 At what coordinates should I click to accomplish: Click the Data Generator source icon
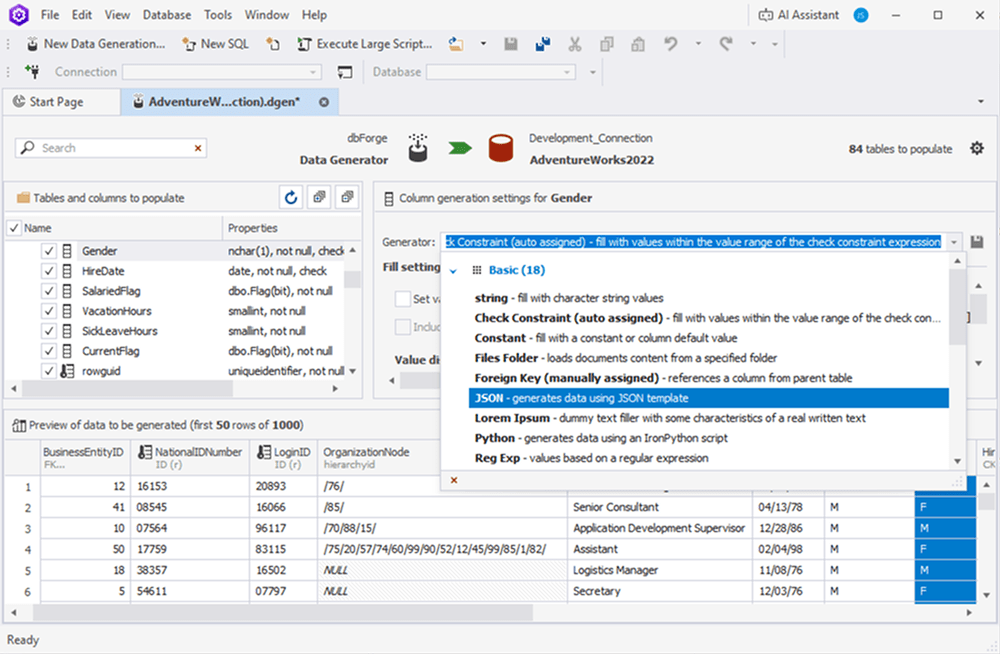pyautogui.click(x=418, y=148)
